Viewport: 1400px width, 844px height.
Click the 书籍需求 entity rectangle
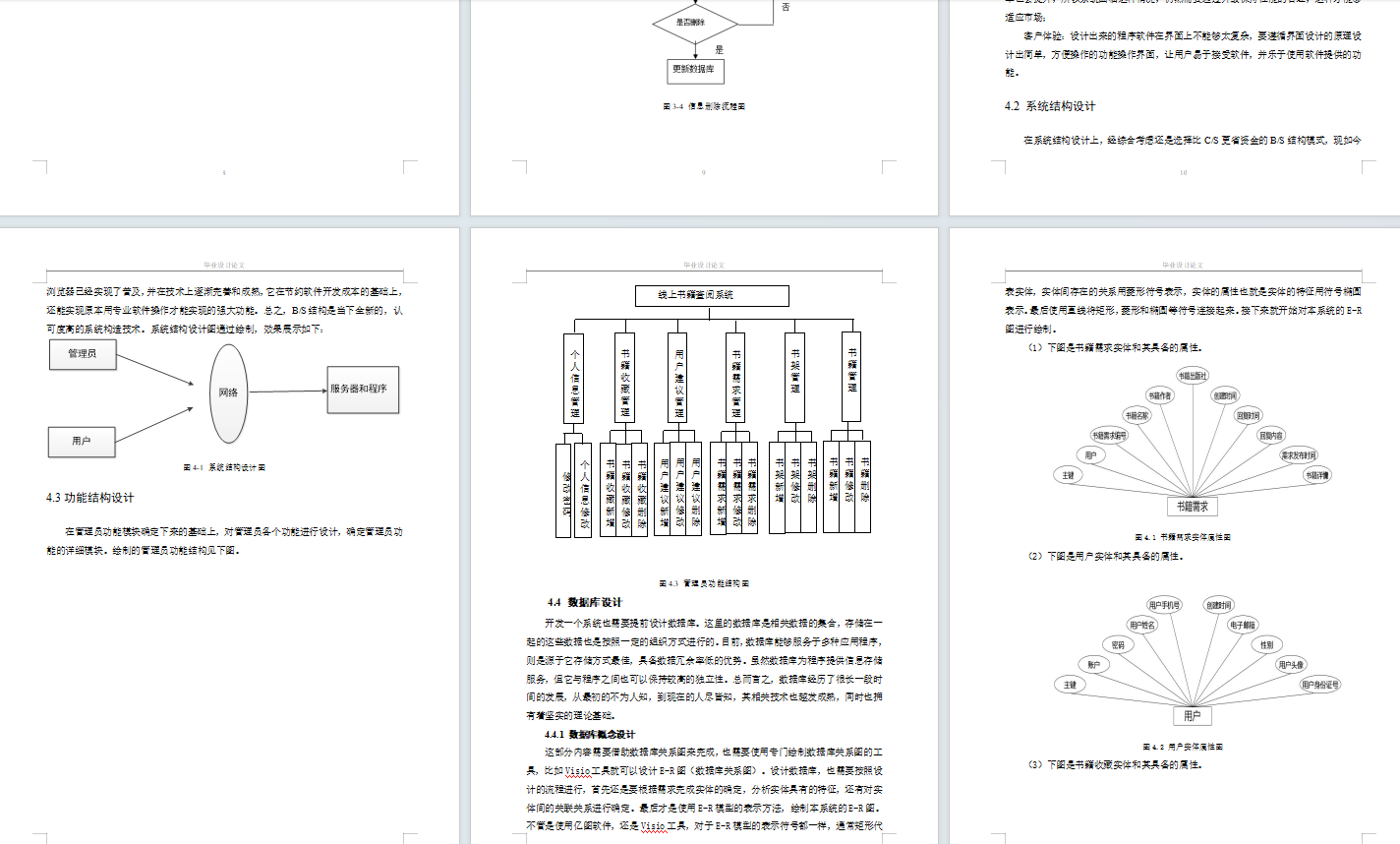[x=1193, y=507]
